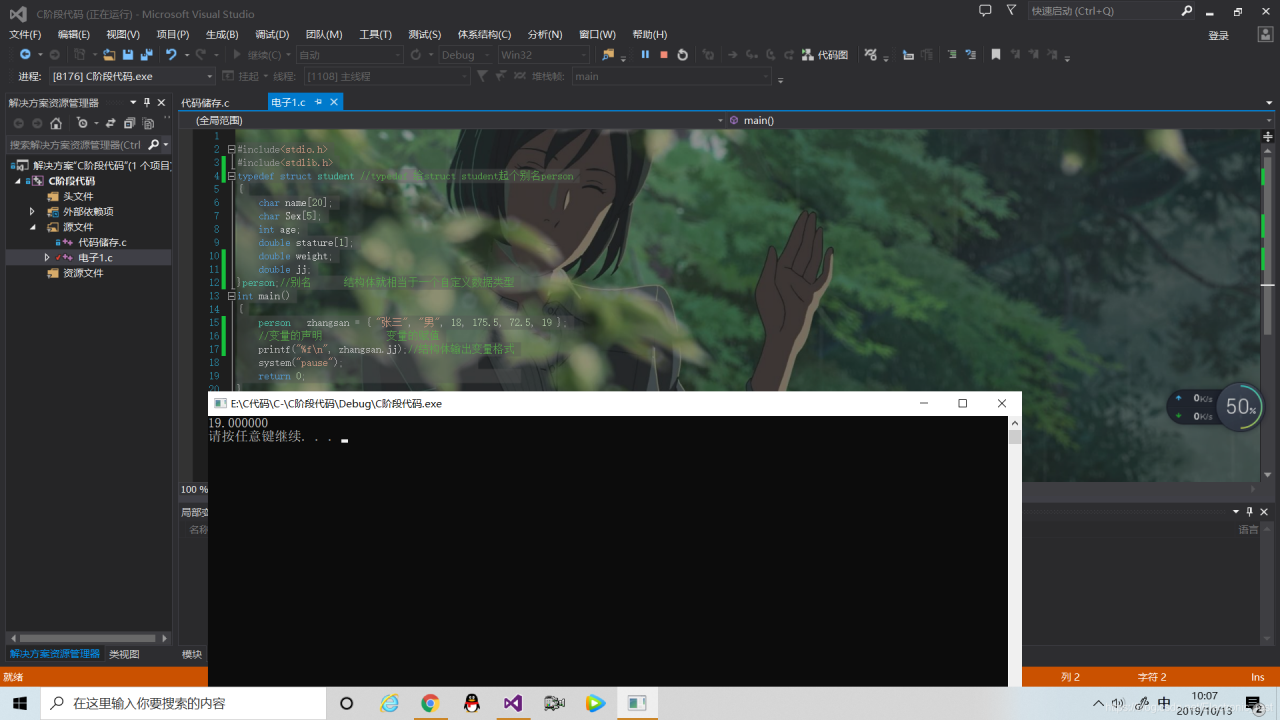Close the Solution Explorer panel
Image resolution: width=1280 pixels, height=720 pixels.
click(x=162, y=102)
